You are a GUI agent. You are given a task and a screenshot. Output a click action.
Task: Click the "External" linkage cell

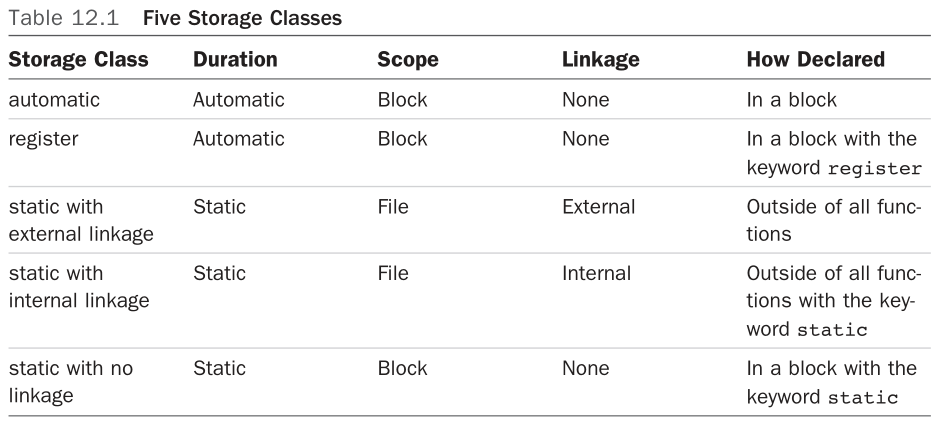[598, 207]
